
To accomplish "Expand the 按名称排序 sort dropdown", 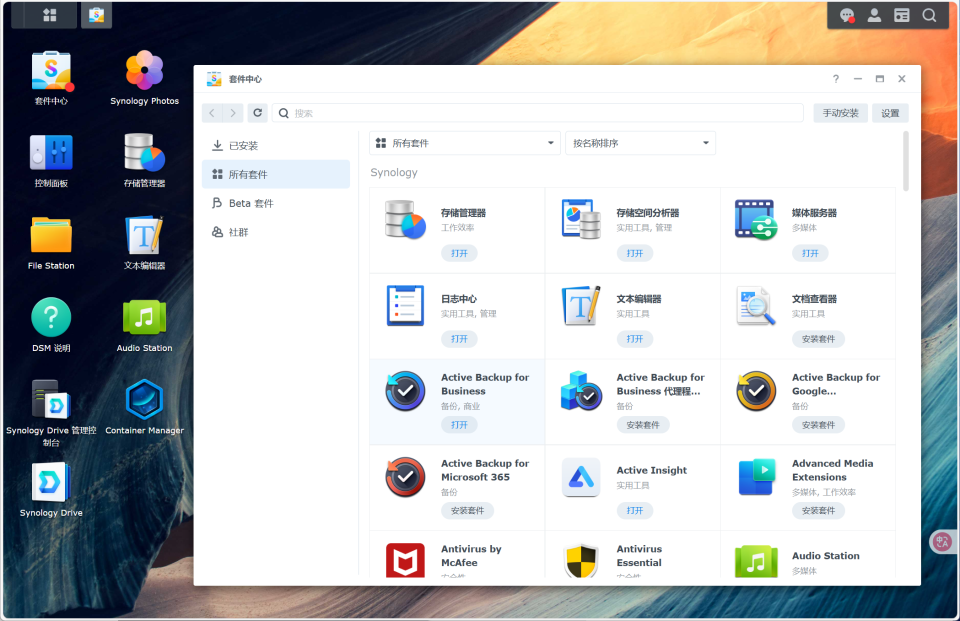I will (x=640, y=143).
